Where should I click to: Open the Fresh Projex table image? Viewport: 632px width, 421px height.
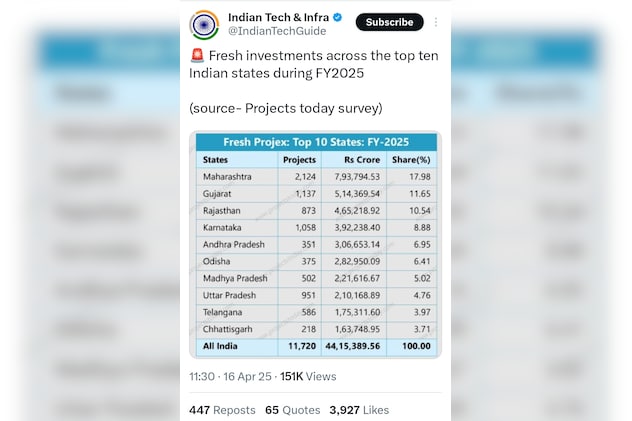tap(315, 244)
